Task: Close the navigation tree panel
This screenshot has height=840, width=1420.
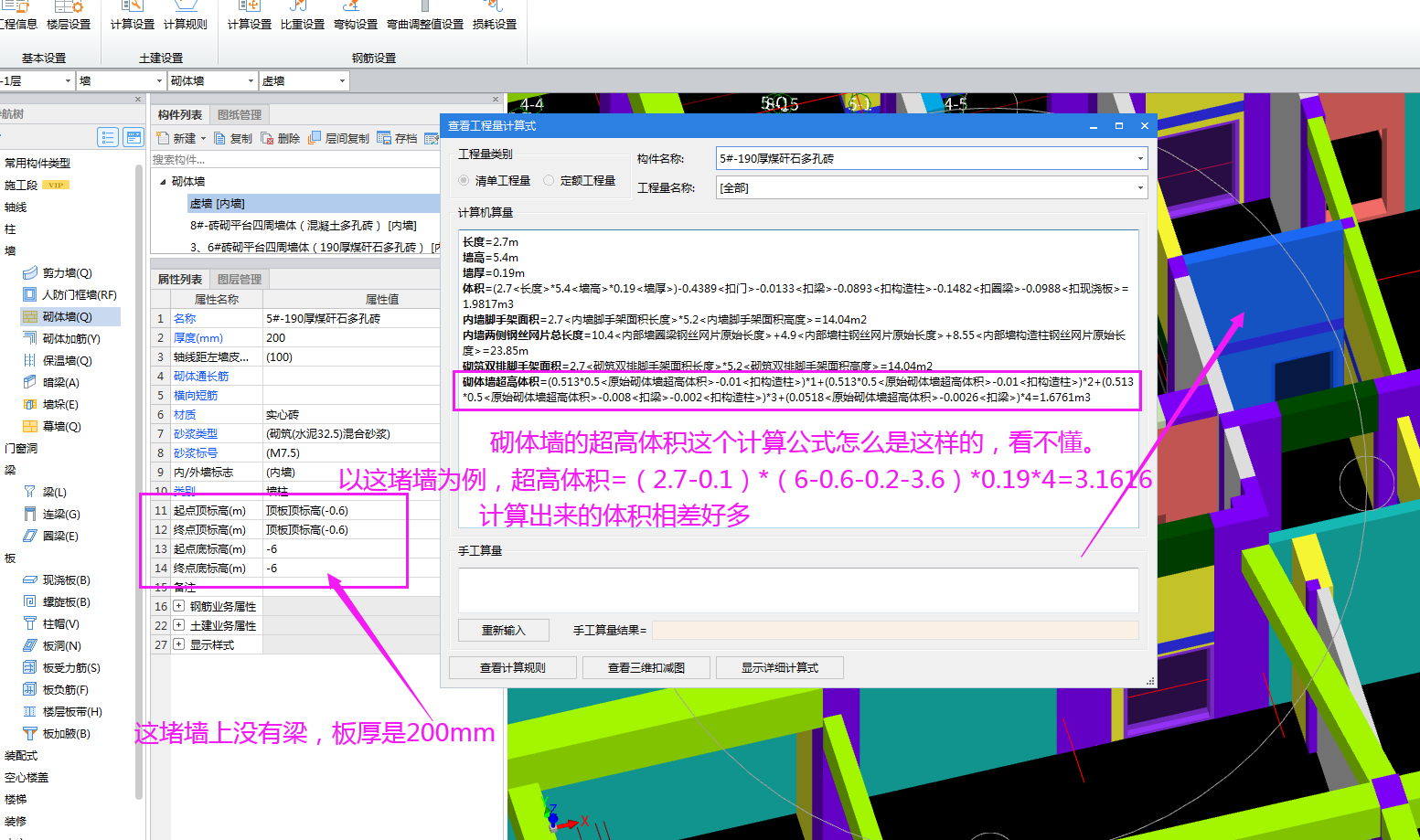Action: [x=138, y=100]
